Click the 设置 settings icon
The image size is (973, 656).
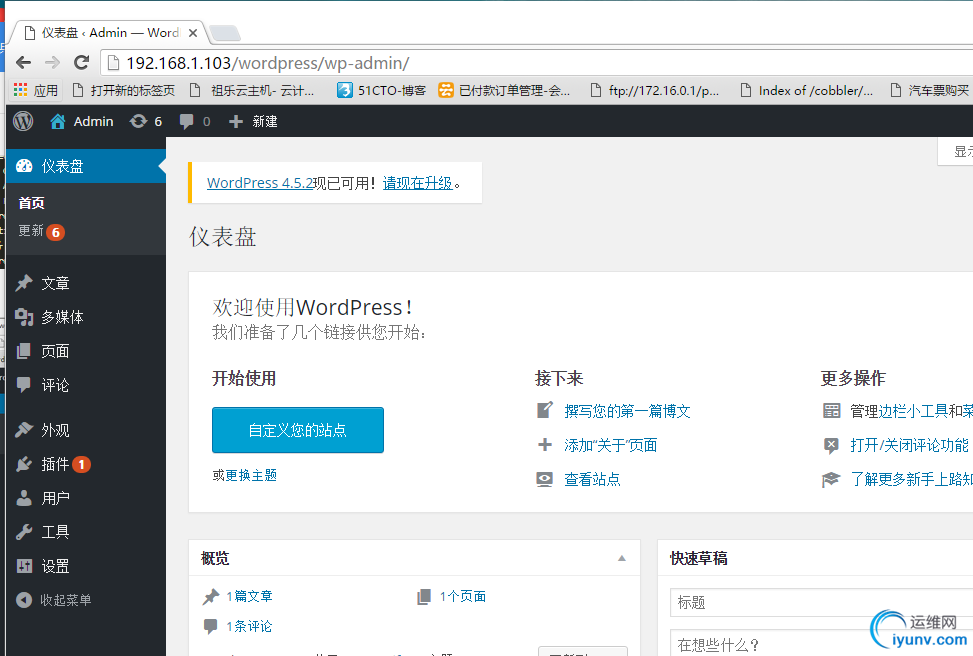click(x=24, y=566)
